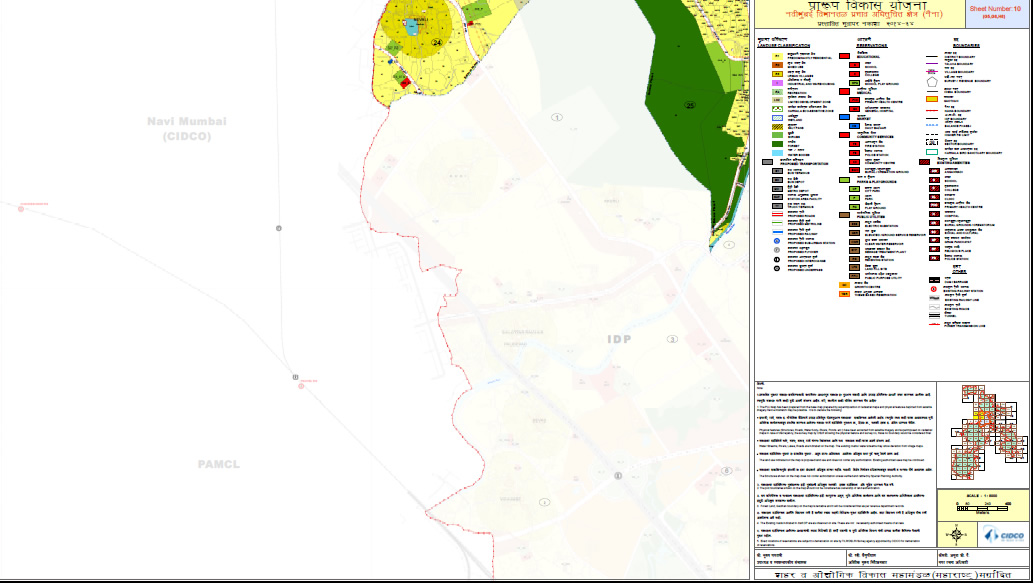Click the Existing Railway Station red circle symbol

coord(933,289)
